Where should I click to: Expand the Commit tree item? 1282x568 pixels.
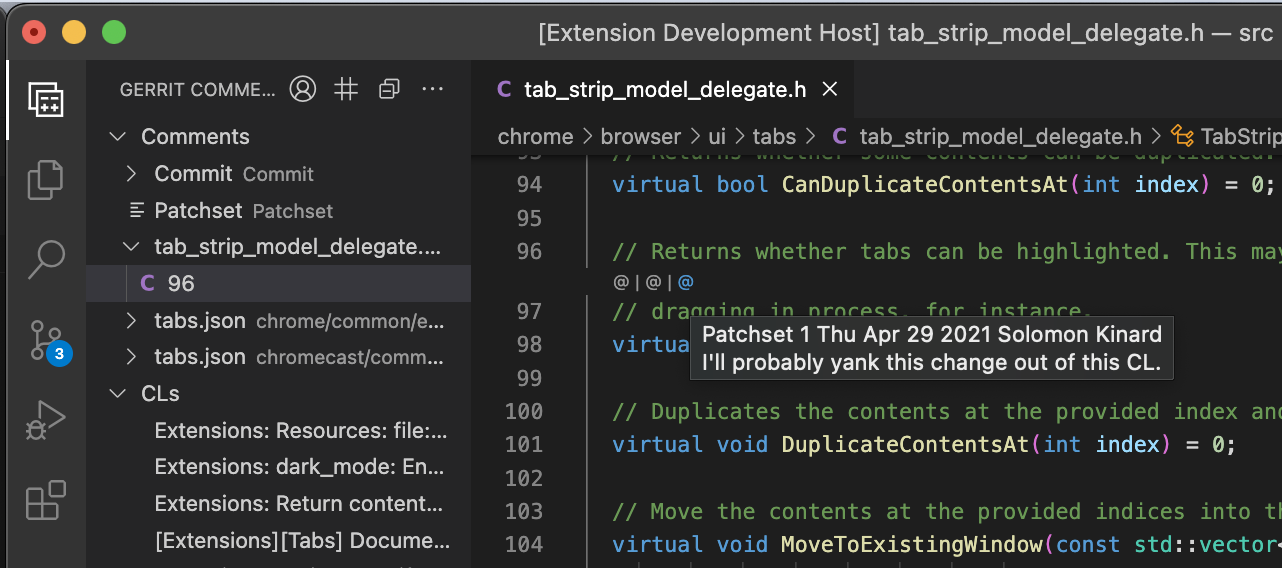tap(132, 174)
